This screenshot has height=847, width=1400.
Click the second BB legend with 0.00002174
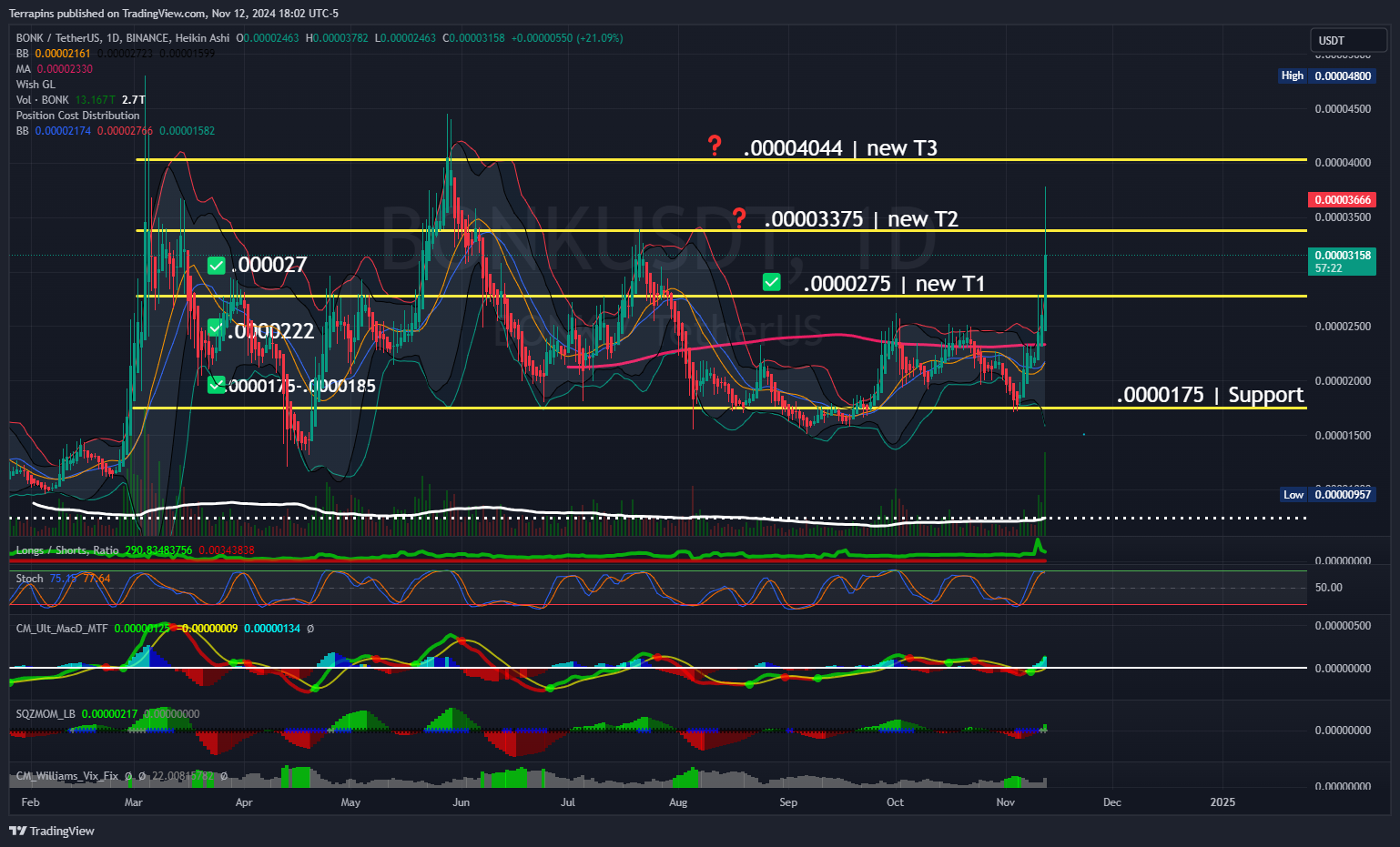coord(116,131)
